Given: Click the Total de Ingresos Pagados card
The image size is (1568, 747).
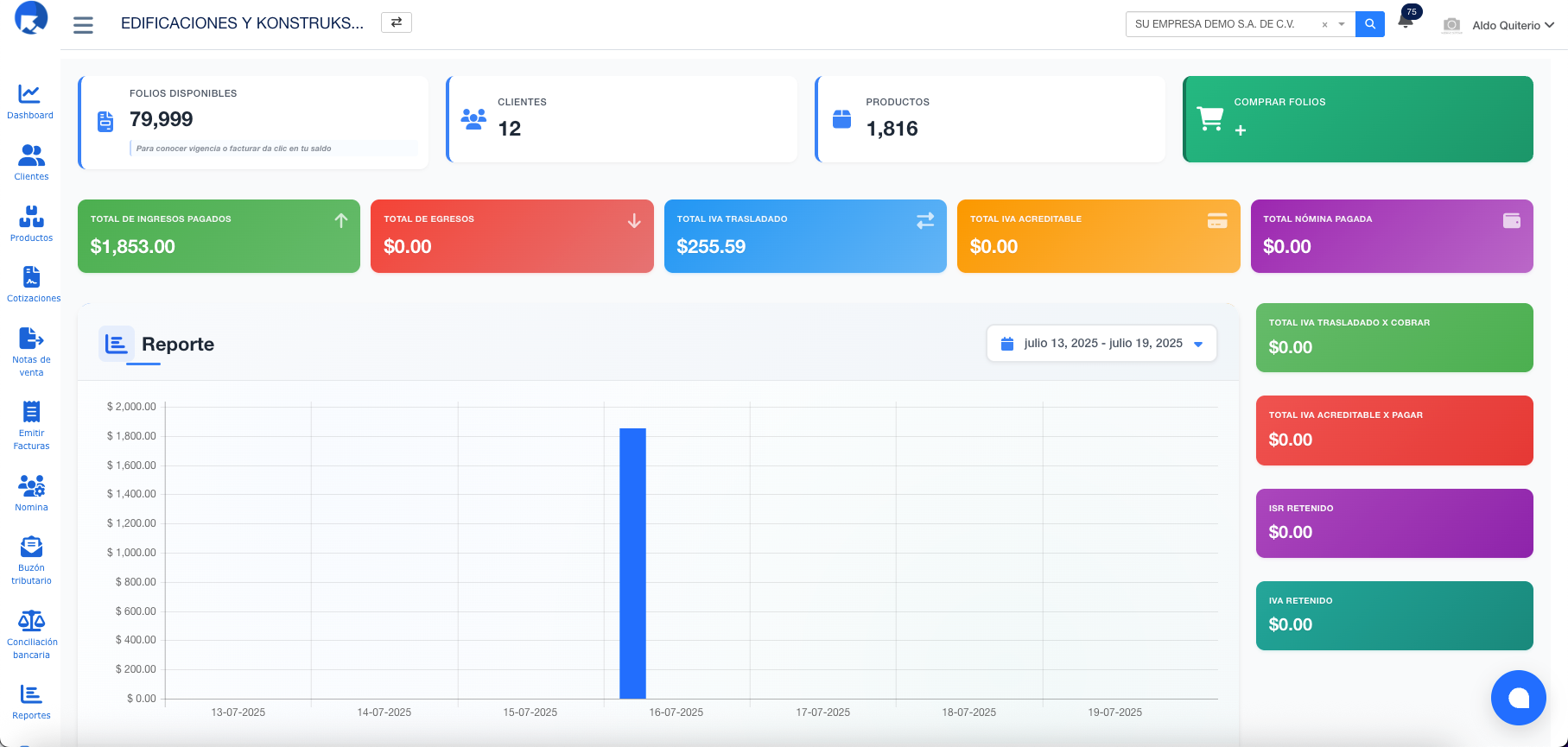Looking at the screenshot, I should tap(219, 237).
